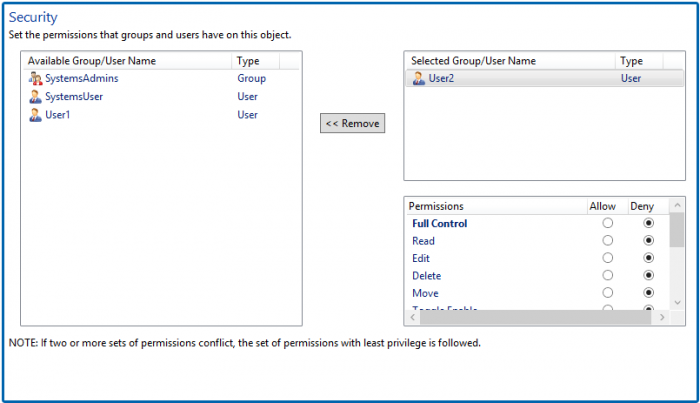Click the User2 icon in selected list
Image resolution: width=700 pixels, height=403 pixels.
pyautogui.click(x=419, y=78)
